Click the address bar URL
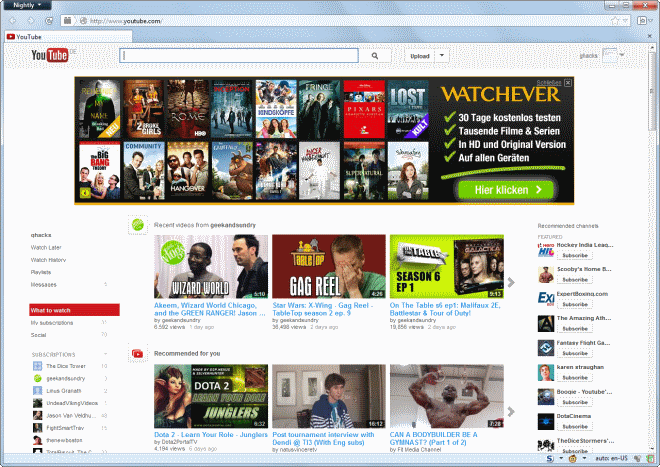 point(125,21)
